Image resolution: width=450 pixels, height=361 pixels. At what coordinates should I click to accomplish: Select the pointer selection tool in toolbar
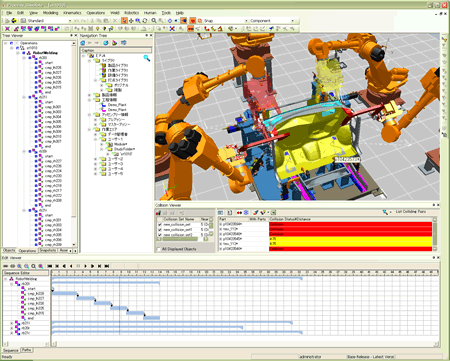click(x=124, y=21)
